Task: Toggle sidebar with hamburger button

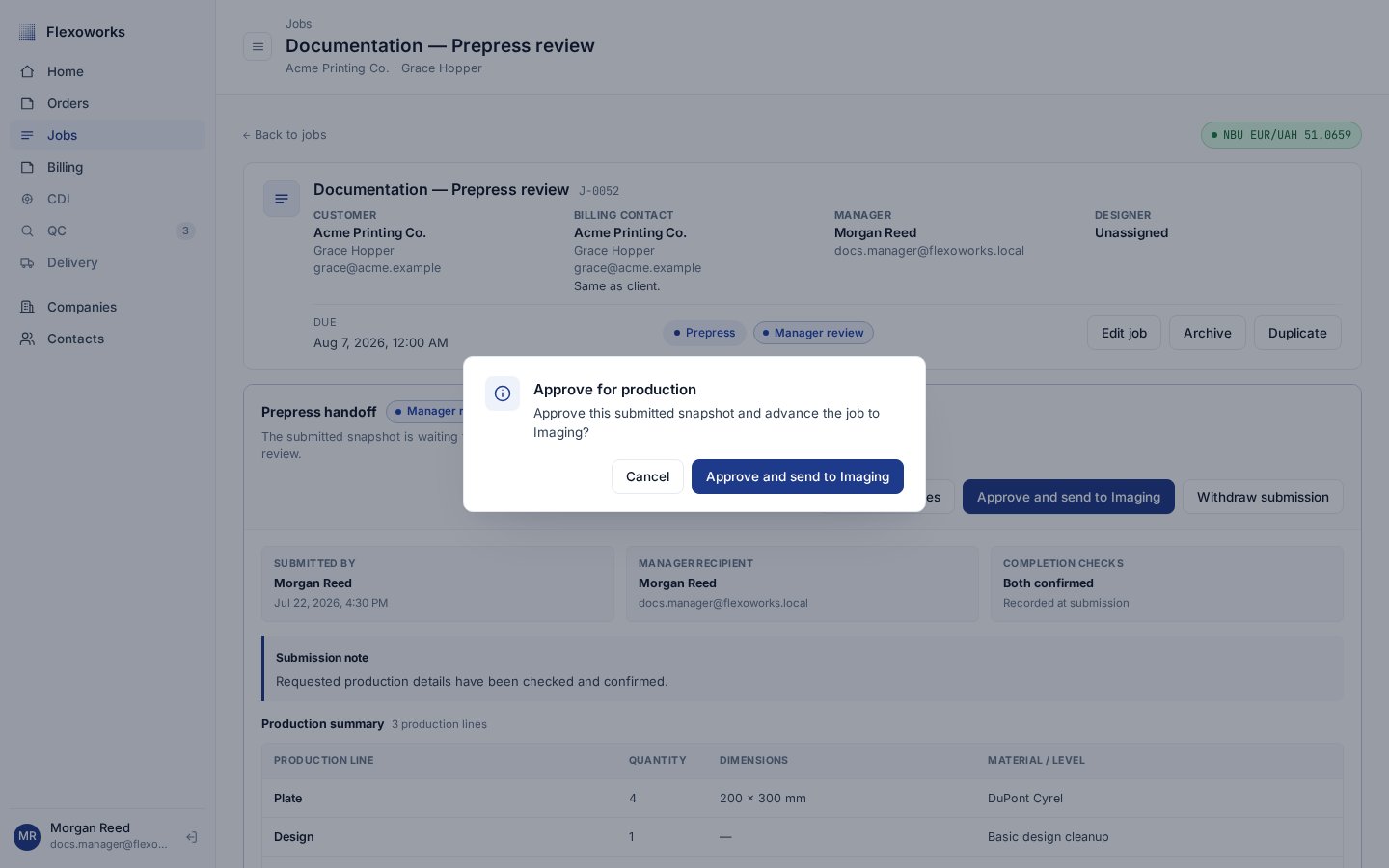Action: tap(258, 46)
